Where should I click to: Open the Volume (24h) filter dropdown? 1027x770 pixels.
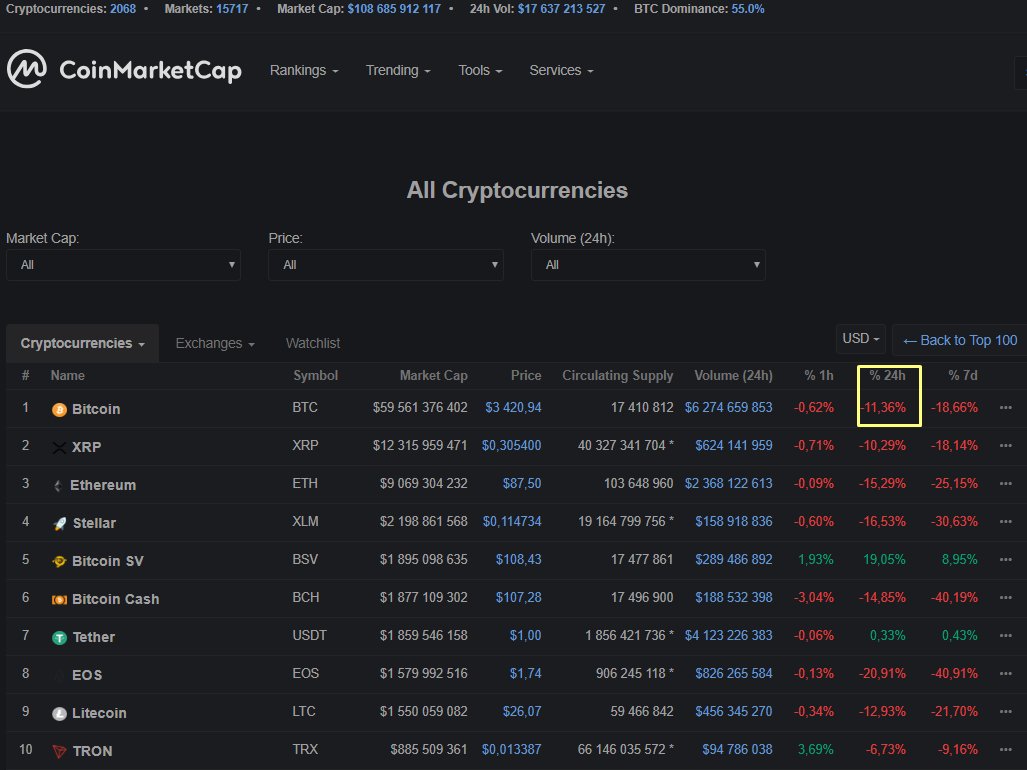[648, 265]
